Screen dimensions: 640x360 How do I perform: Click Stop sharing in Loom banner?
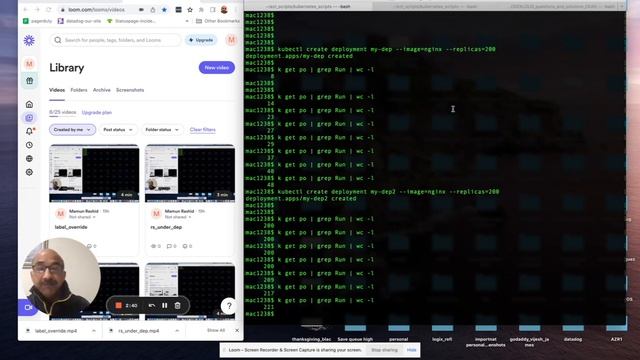click(x=384, y=350)
